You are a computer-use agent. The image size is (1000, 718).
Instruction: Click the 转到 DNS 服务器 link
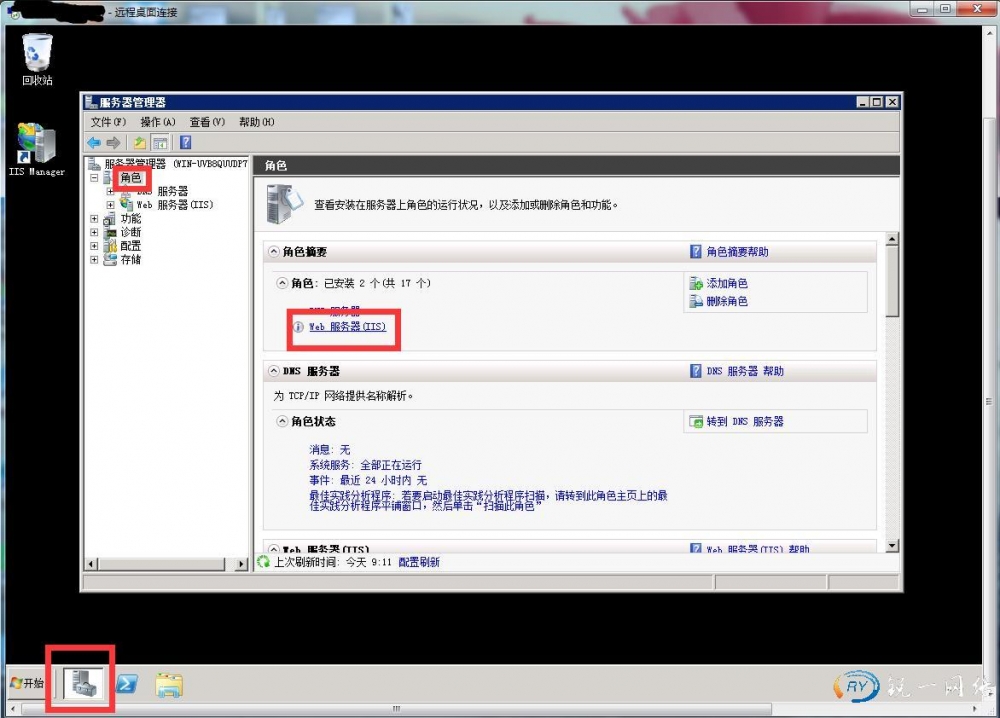(744, 422)
